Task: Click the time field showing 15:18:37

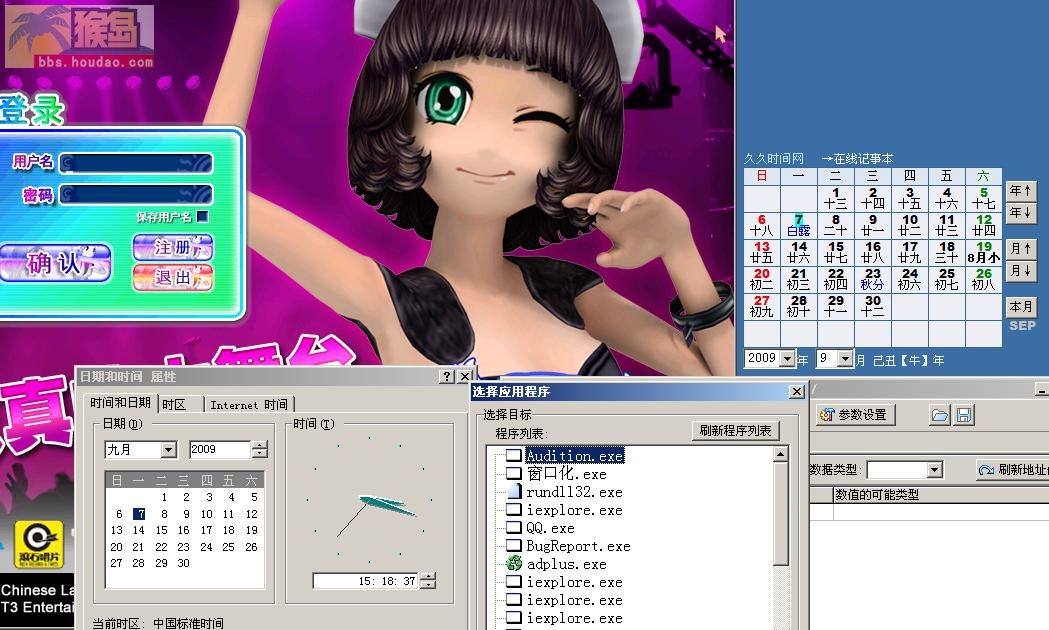Action: click(x=367, y=581)
